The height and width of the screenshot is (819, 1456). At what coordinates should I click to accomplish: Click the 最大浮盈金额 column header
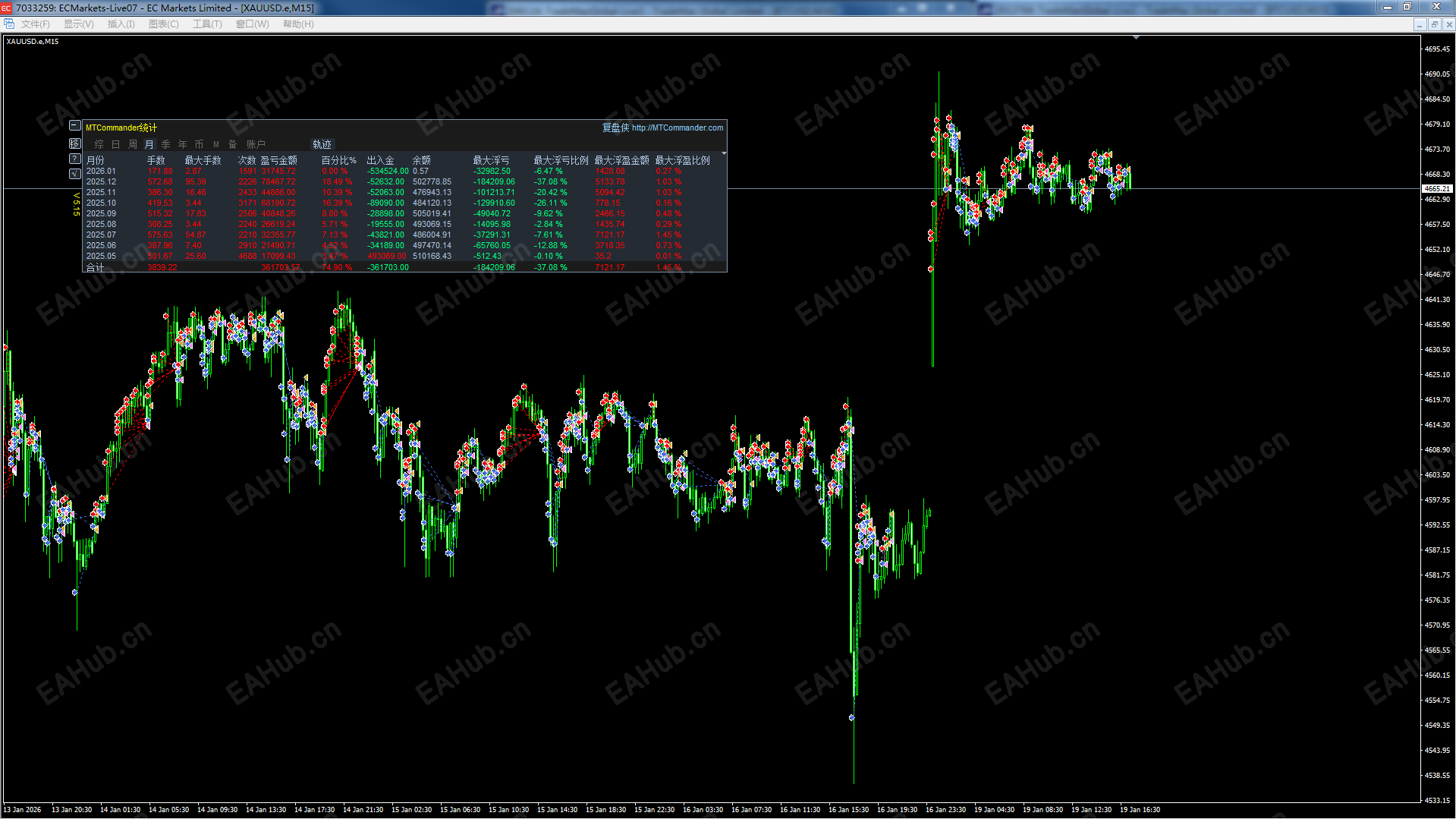pos(622,160)
